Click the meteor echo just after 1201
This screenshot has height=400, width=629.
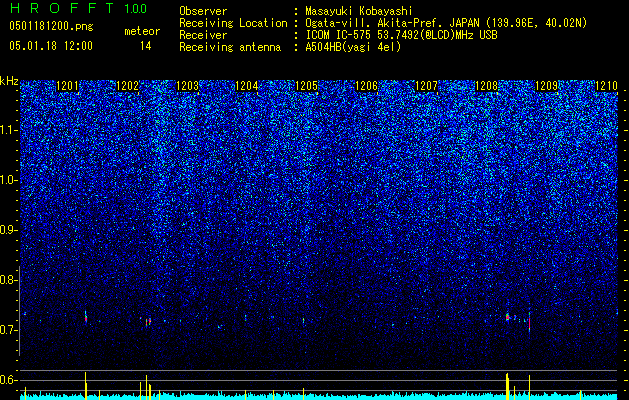[86, 317]
